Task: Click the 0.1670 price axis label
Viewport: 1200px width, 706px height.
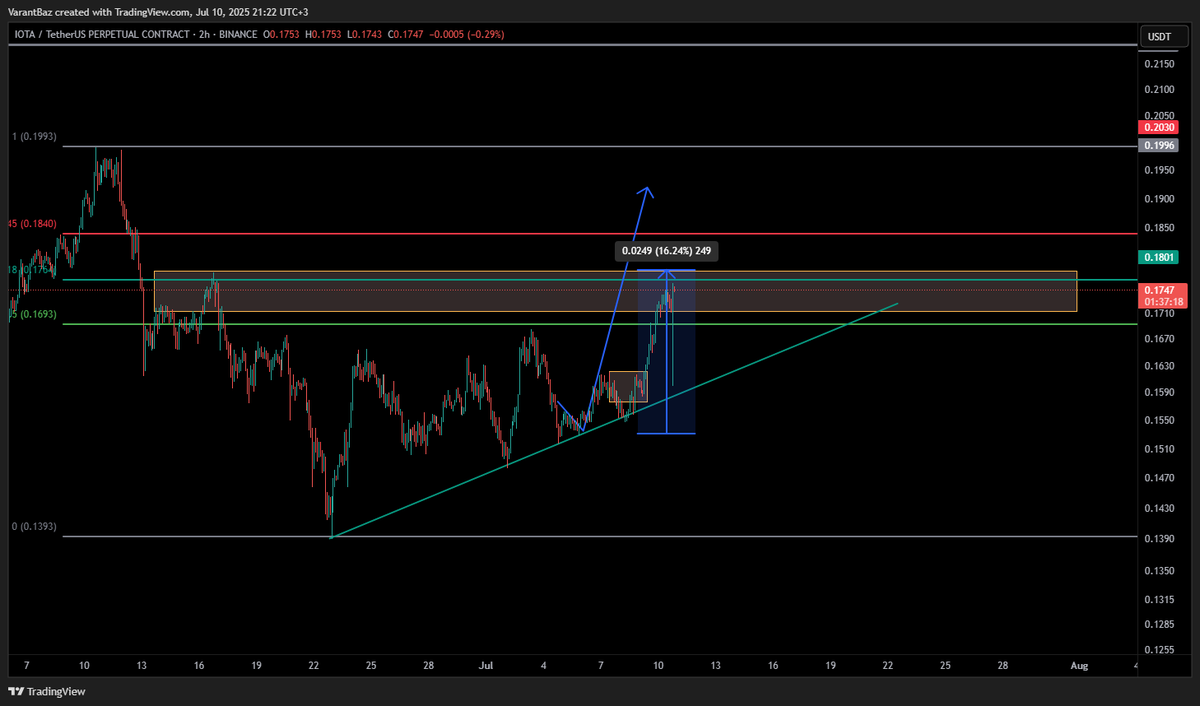Action: pyautogui.click(x=1159, y=339)
